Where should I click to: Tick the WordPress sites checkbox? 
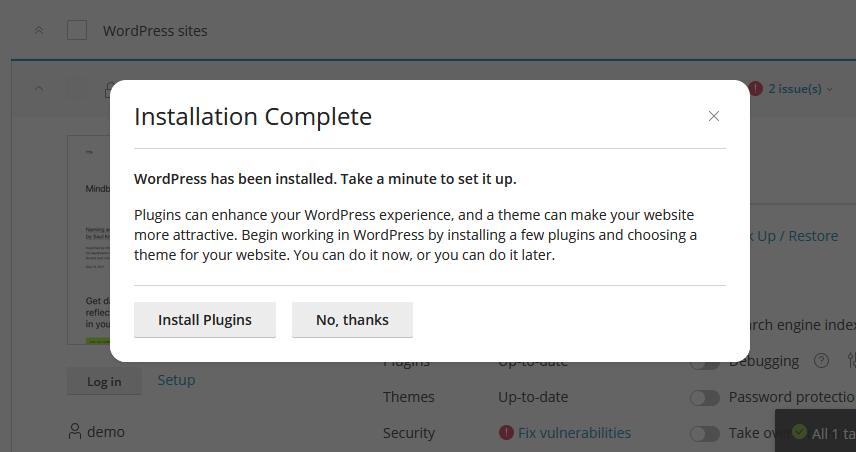(x=77, y=31)
